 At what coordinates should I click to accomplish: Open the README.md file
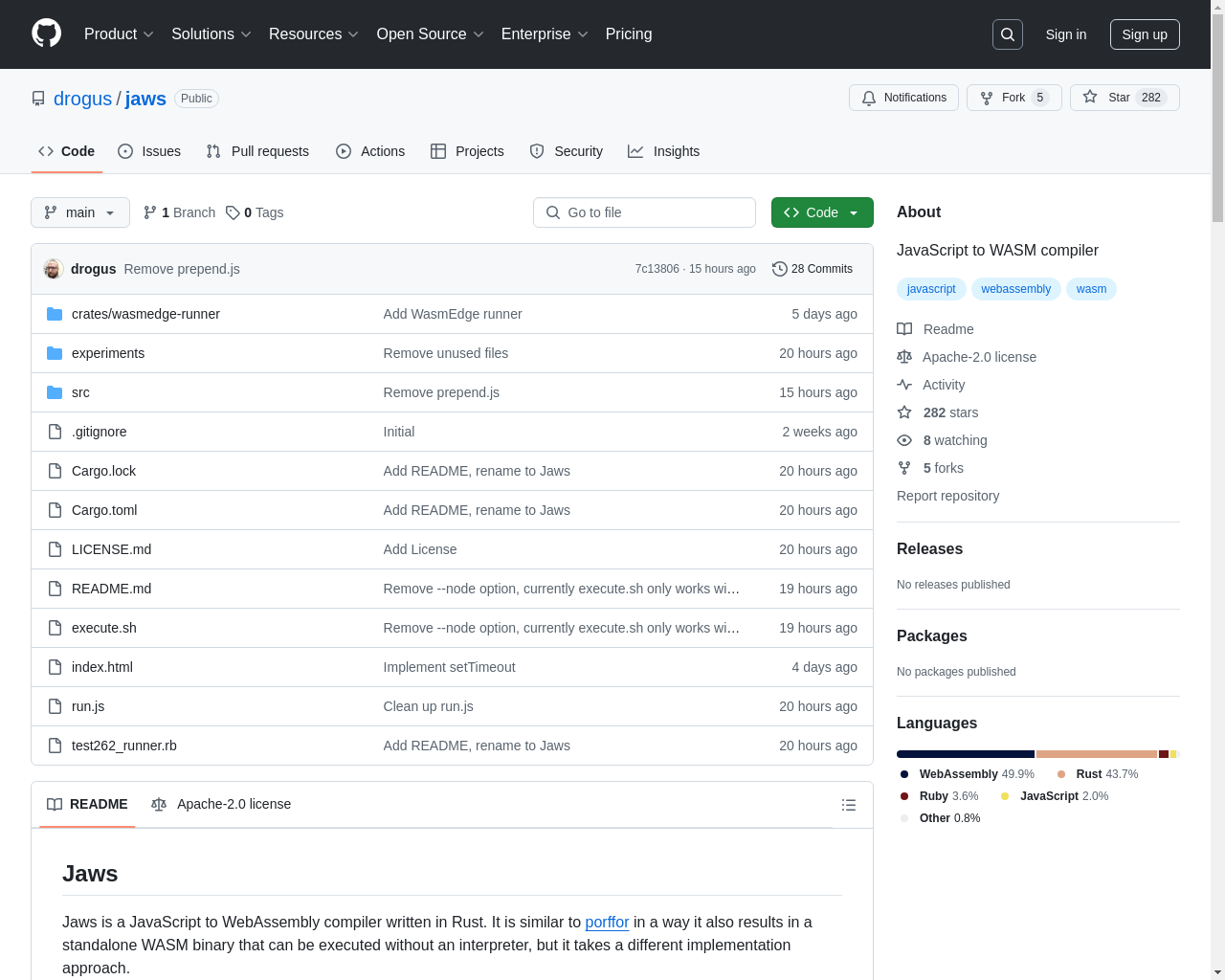coord(111,589)
